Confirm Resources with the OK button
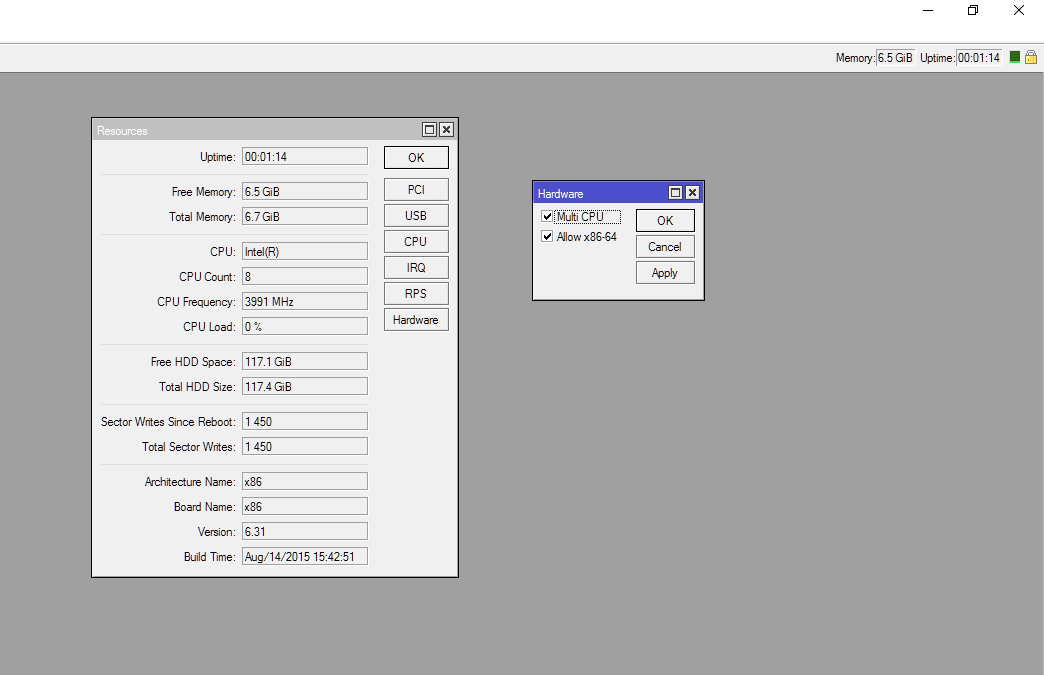Screen dimensions: 1044x675 (416, 157)
